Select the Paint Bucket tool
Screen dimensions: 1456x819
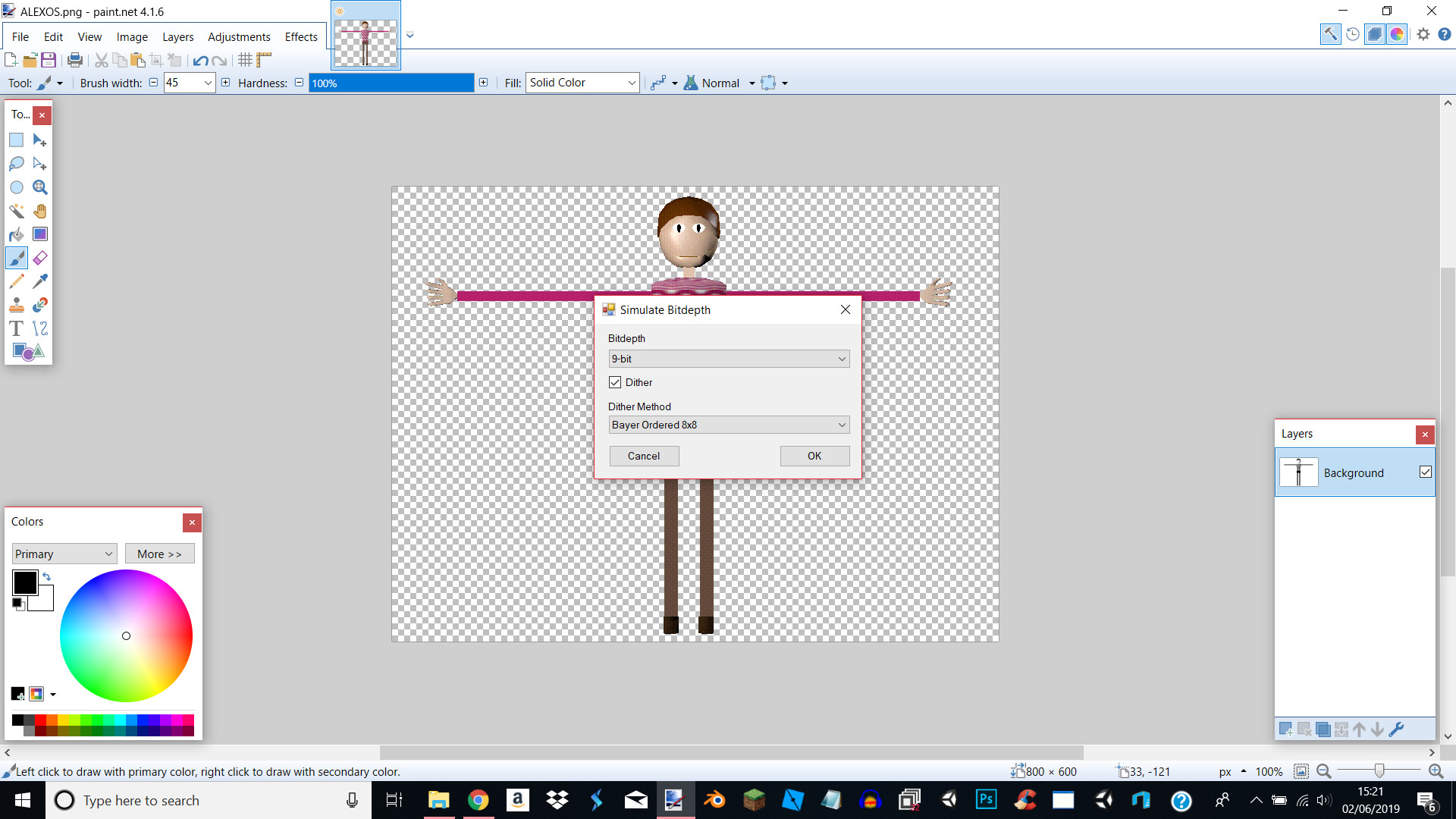(x=17, y=234)
